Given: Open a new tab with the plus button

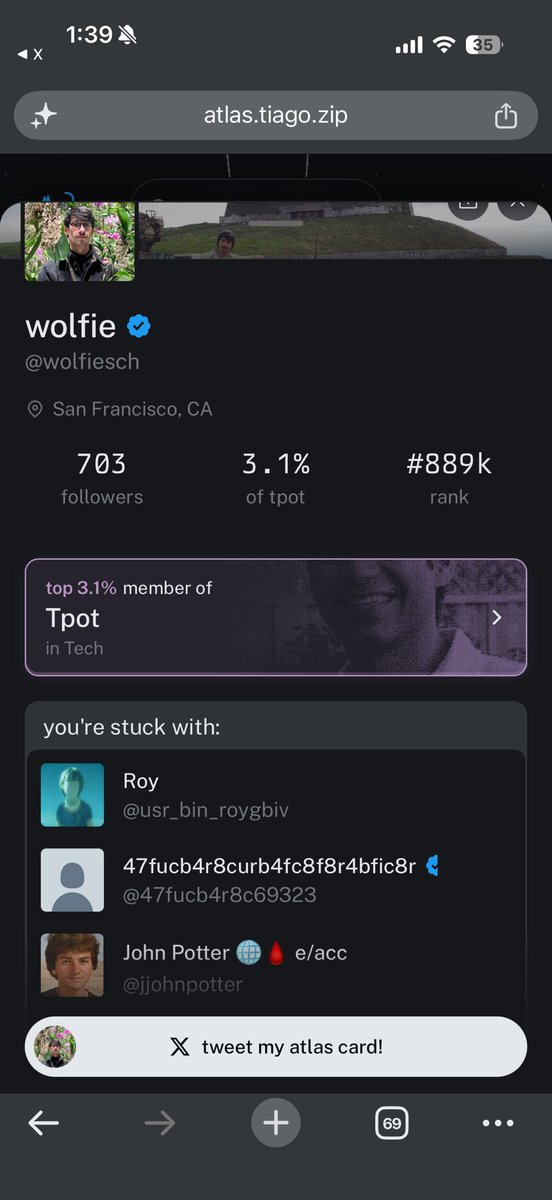Looking at the screenshot, I should pyautogui.click(x=276, y=1124).
